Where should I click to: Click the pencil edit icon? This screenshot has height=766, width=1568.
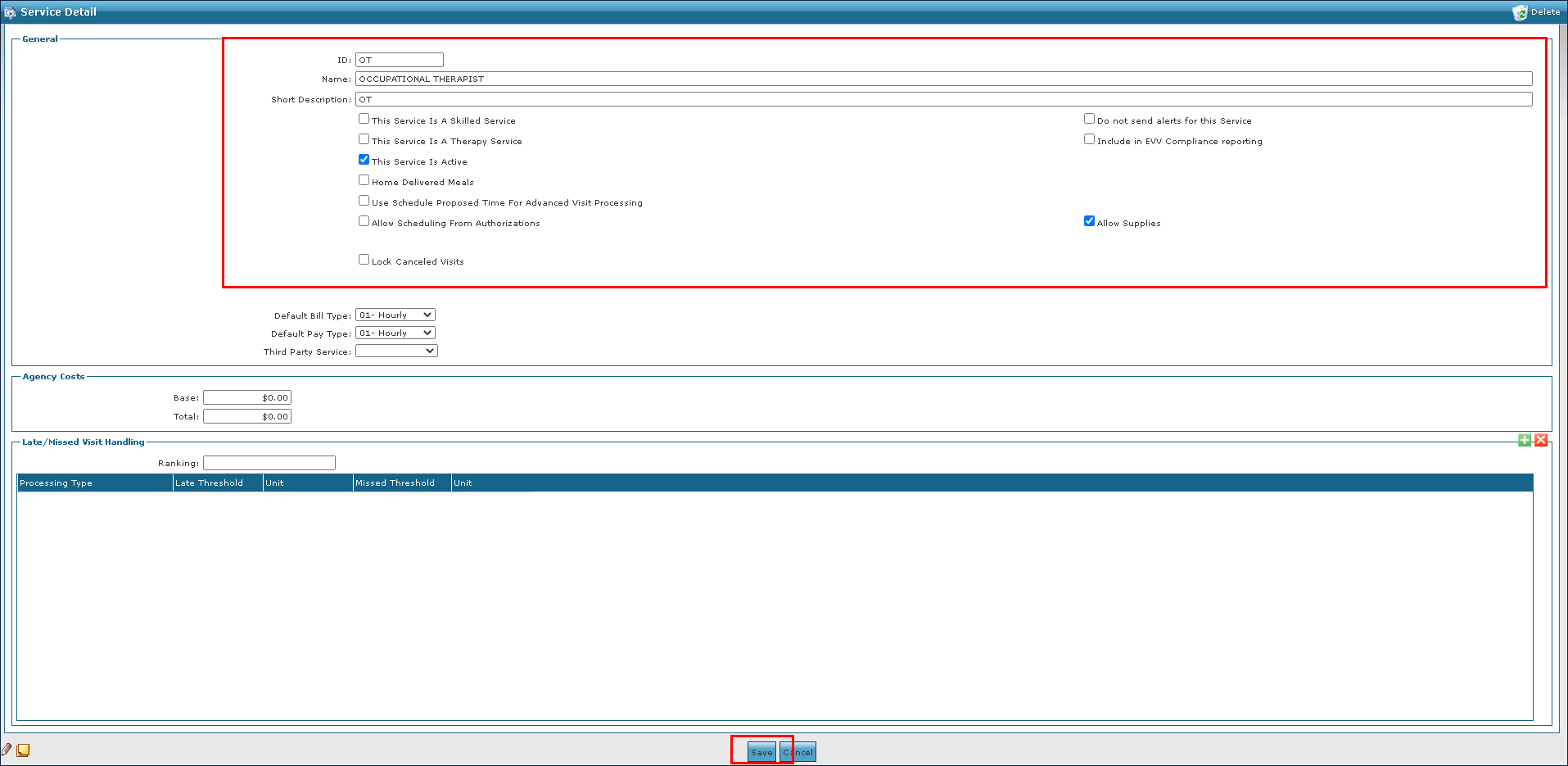coord(7,750)
